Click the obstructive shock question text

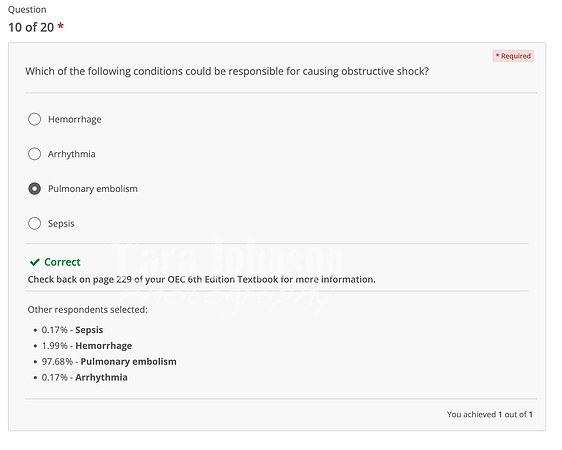point(227,71)
